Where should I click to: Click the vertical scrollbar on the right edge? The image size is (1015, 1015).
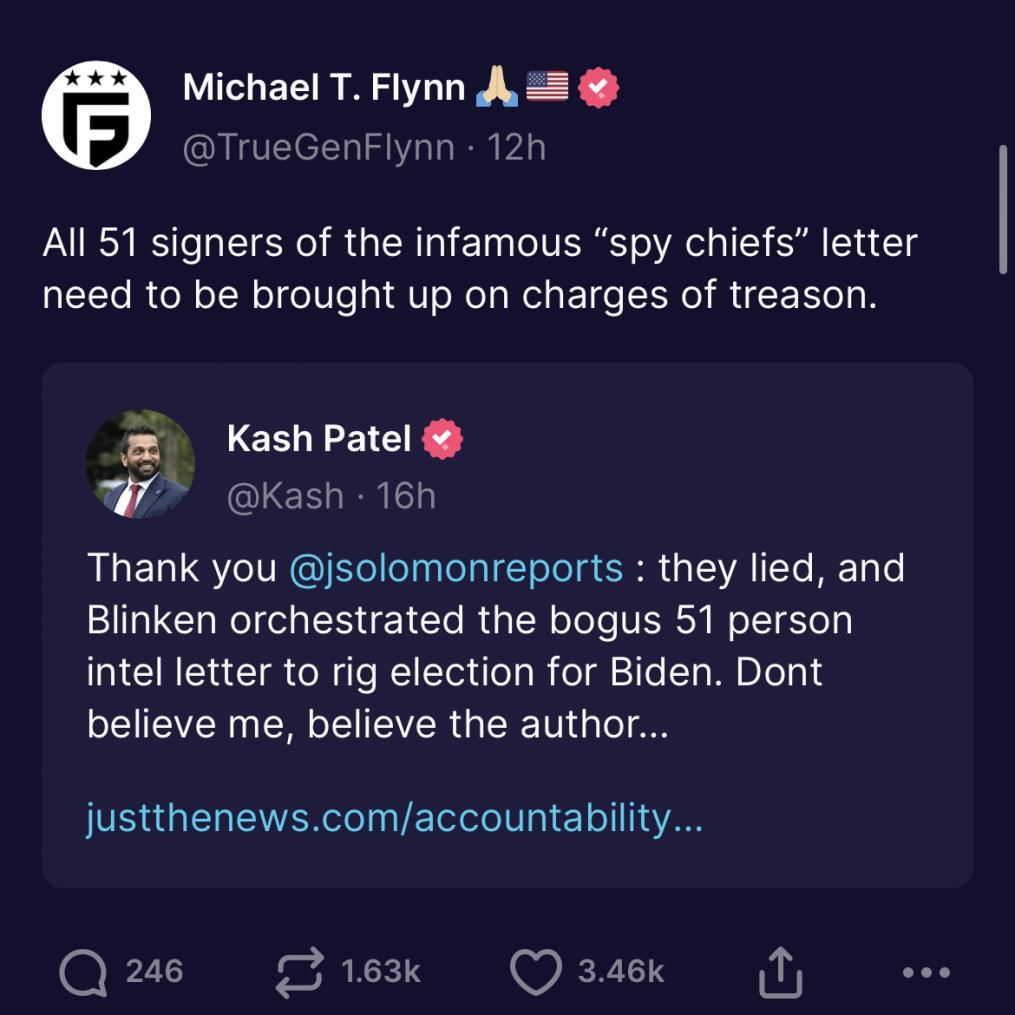[1003, 208]
